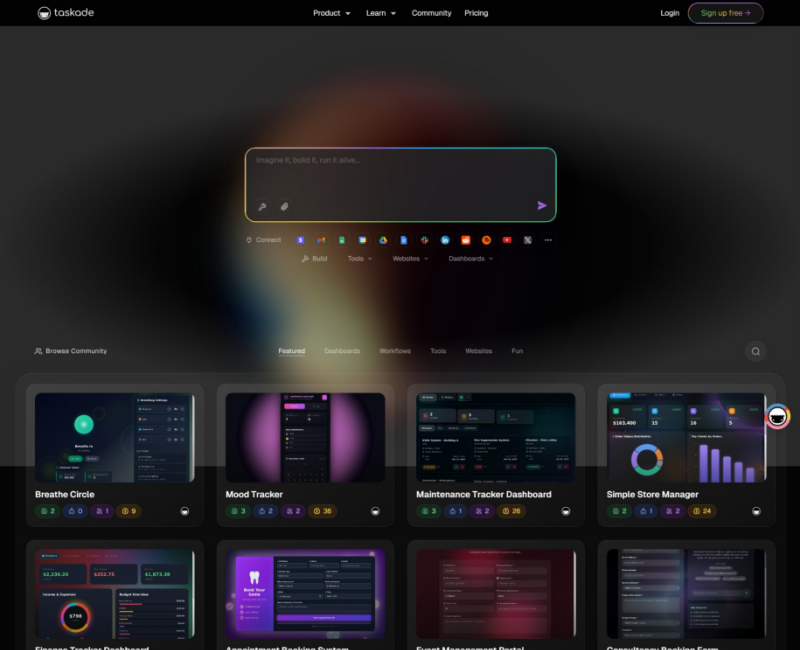Open the Dashboards dropdown below prompt

pyautogui.click(x=470, y=259)
